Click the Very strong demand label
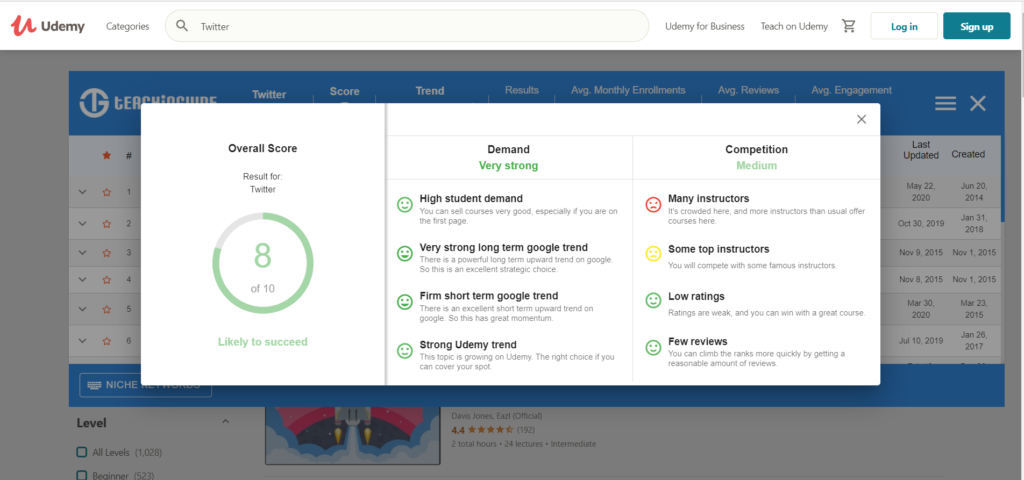 (508, 166)
